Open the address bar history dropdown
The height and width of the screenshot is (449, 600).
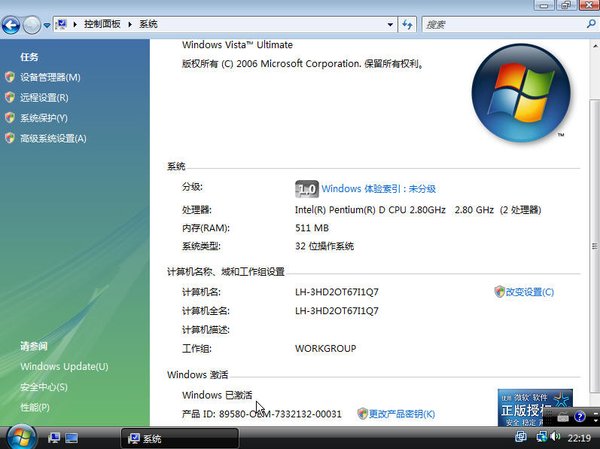(390, 24)
